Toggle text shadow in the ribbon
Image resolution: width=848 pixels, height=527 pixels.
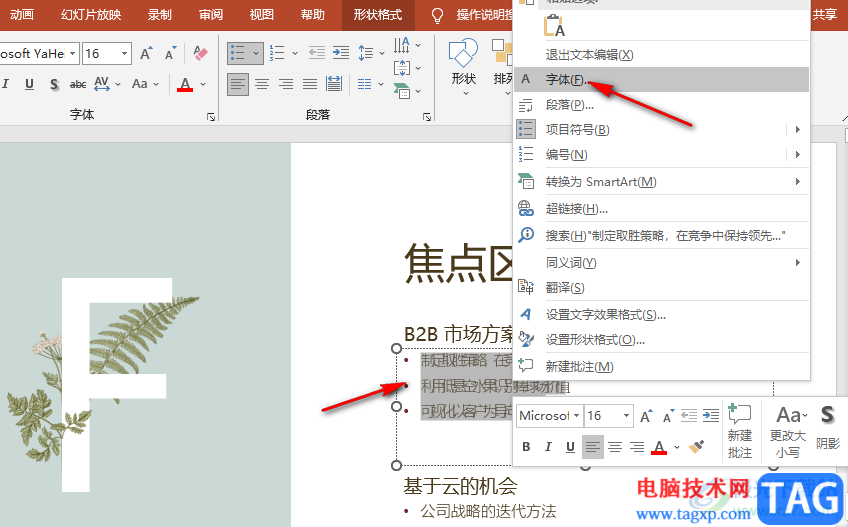[x=54, y=84]
